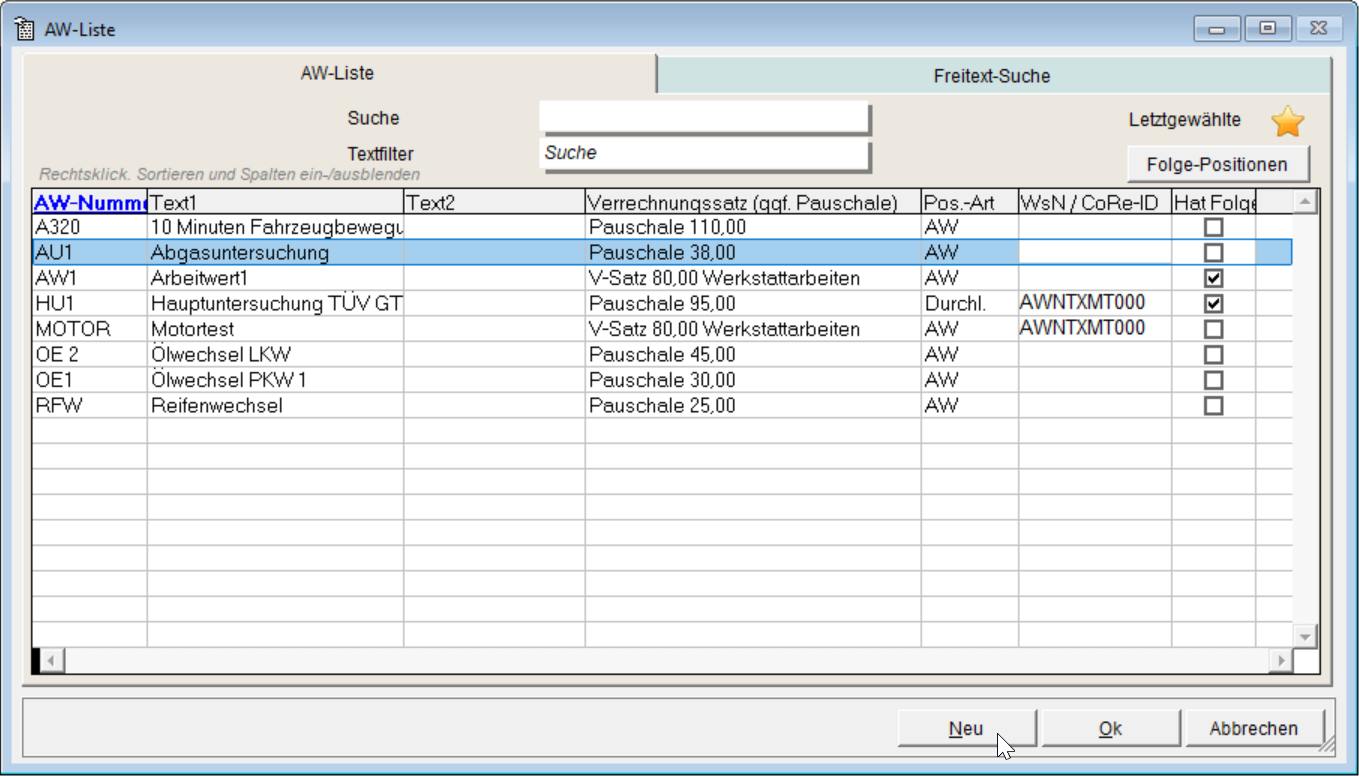Screen dimensions: 1359x776
Task: Click the vertical scrollbar down arrow
Action: [1305, 636]
